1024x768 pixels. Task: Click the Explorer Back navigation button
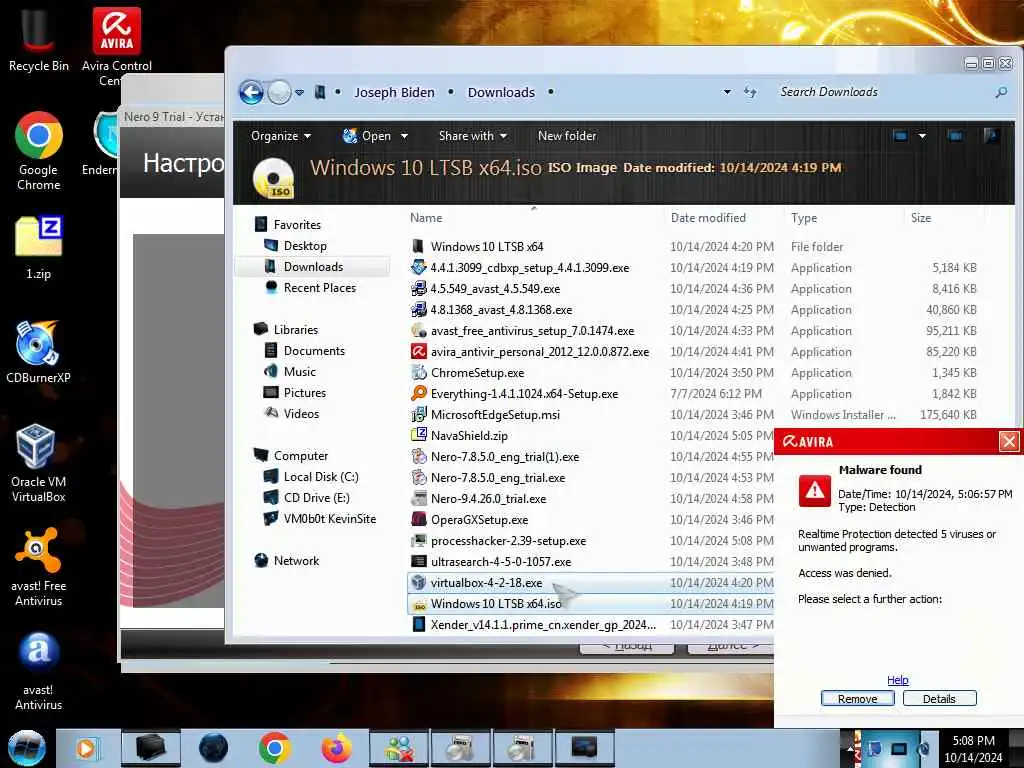[251, 93]
